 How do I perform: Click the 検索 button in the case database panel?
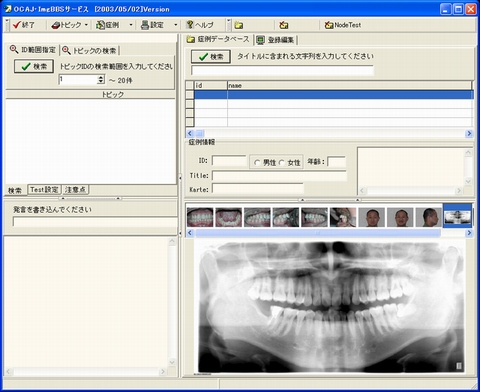pyautogui.click(x=211, y=57)
